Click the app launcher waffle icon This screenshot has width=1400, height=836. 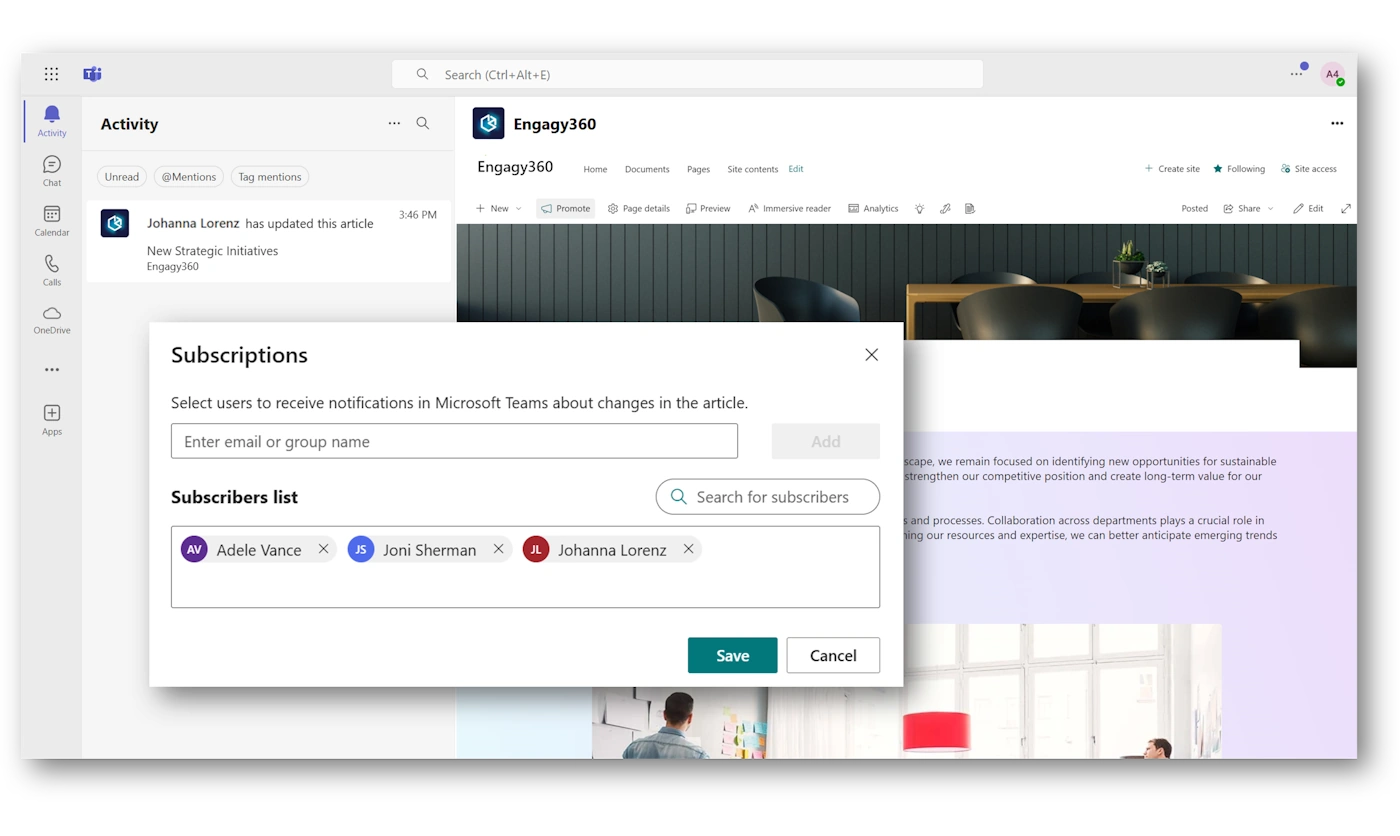52,74
